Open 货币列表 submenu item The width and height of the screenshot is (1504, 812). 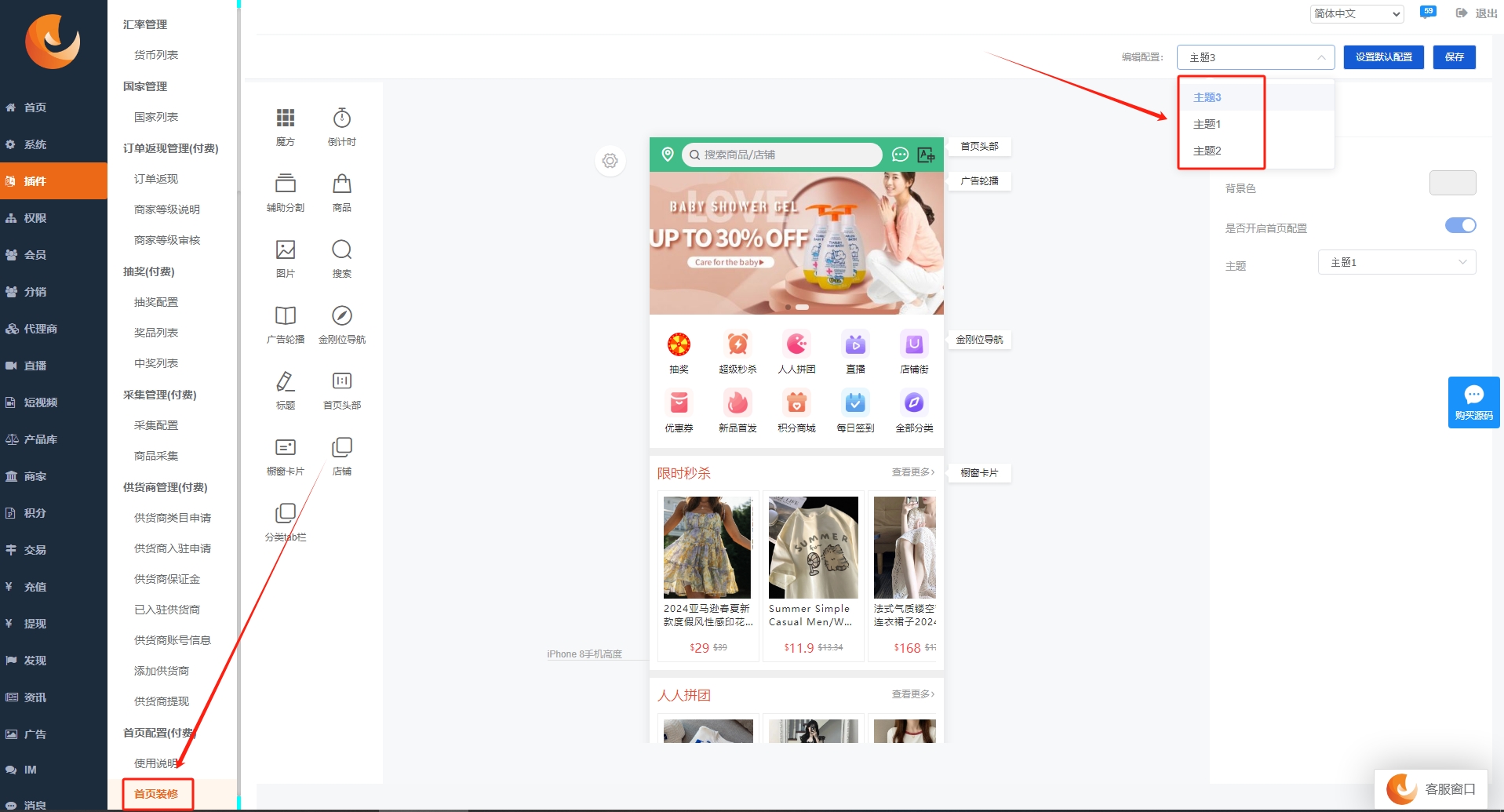click(156, 55)
